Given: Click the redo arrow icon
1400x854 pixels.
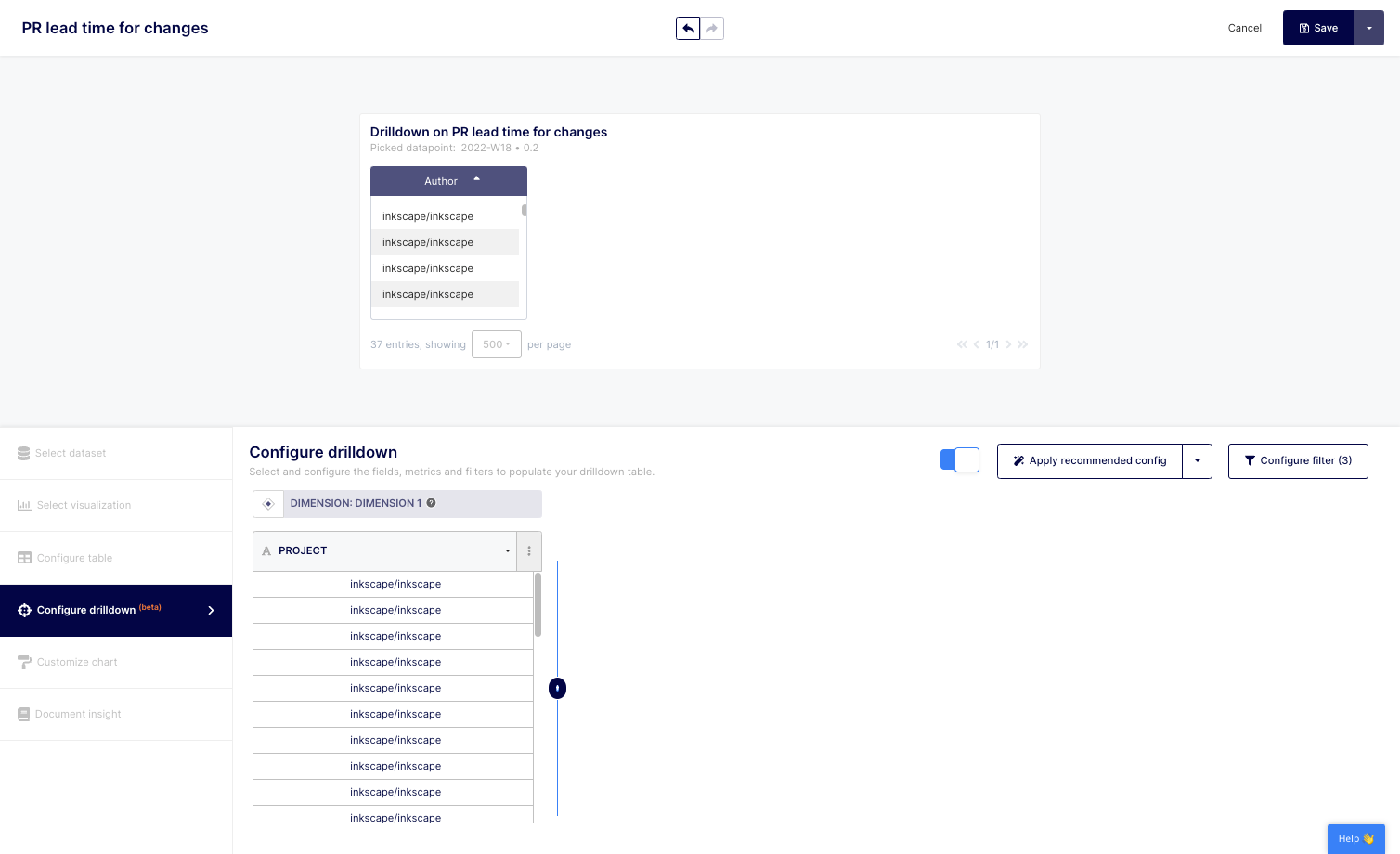Looking at the screenshot, I should pyautogui.click(x=712, y=29).
